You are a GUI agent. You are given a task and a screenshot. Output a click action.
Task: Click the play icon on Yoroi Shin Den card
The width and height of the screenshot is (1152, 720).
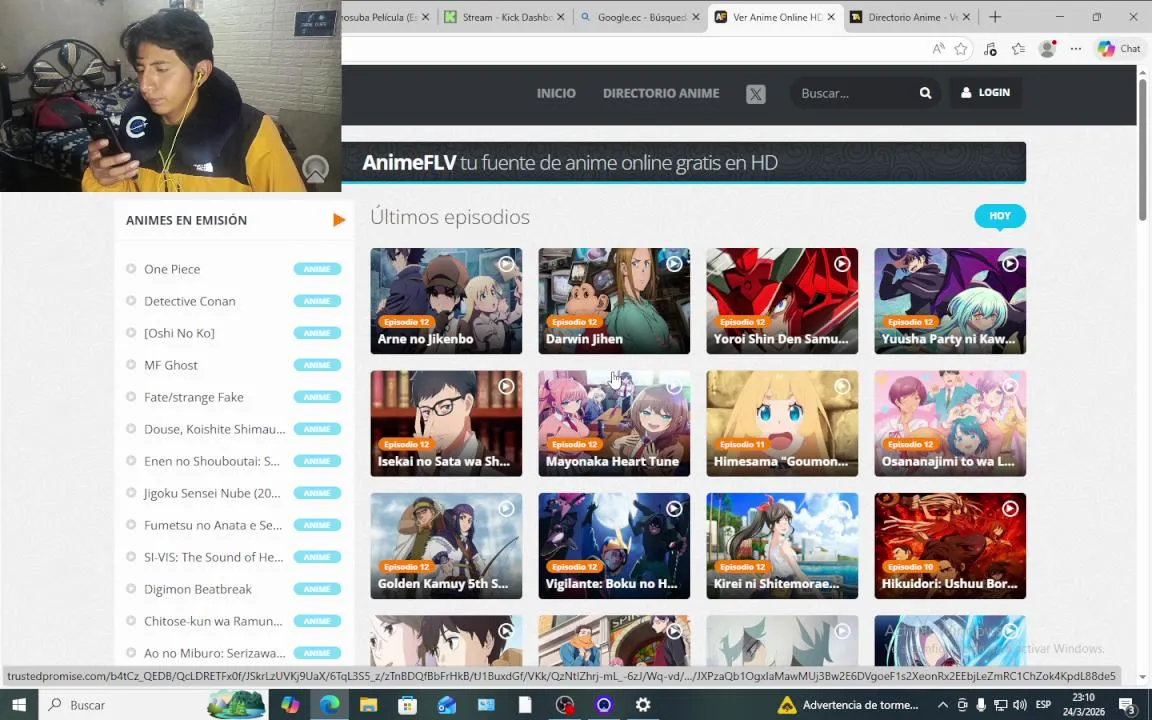coord(842,264)
